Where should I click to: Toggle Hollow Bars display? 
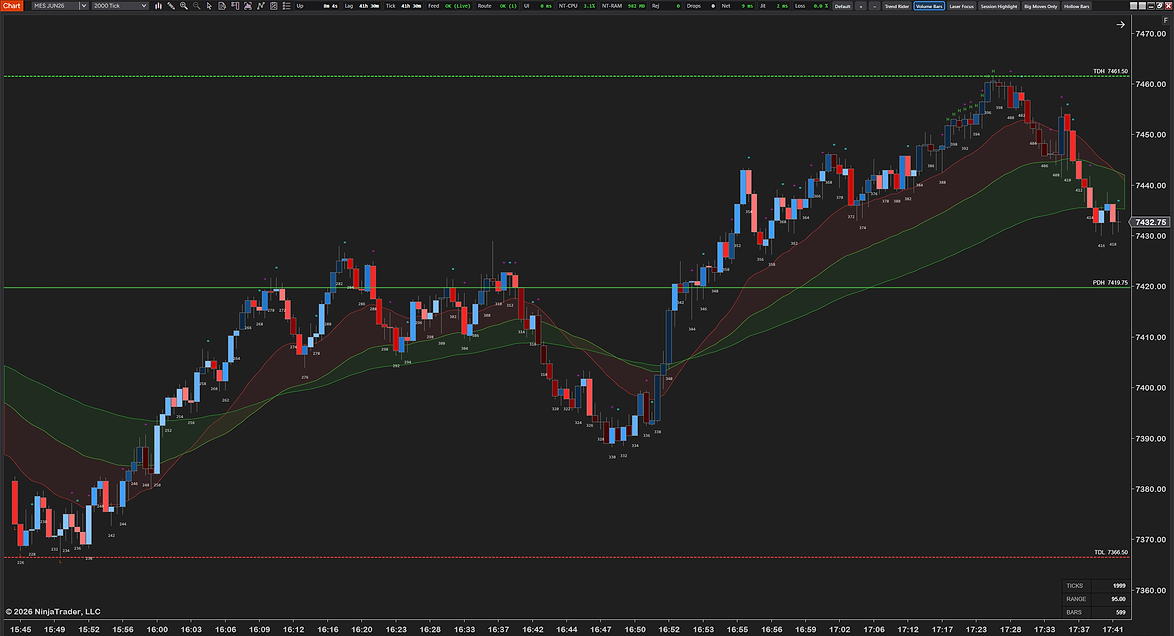coord(1076,6)
